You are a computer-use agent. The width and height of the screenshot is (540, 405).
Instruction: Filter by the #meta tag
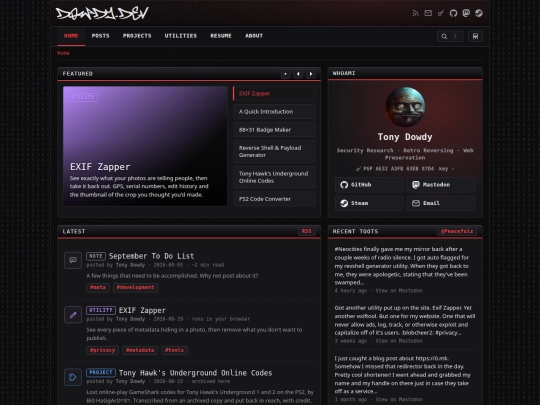(x=98, y=288)
